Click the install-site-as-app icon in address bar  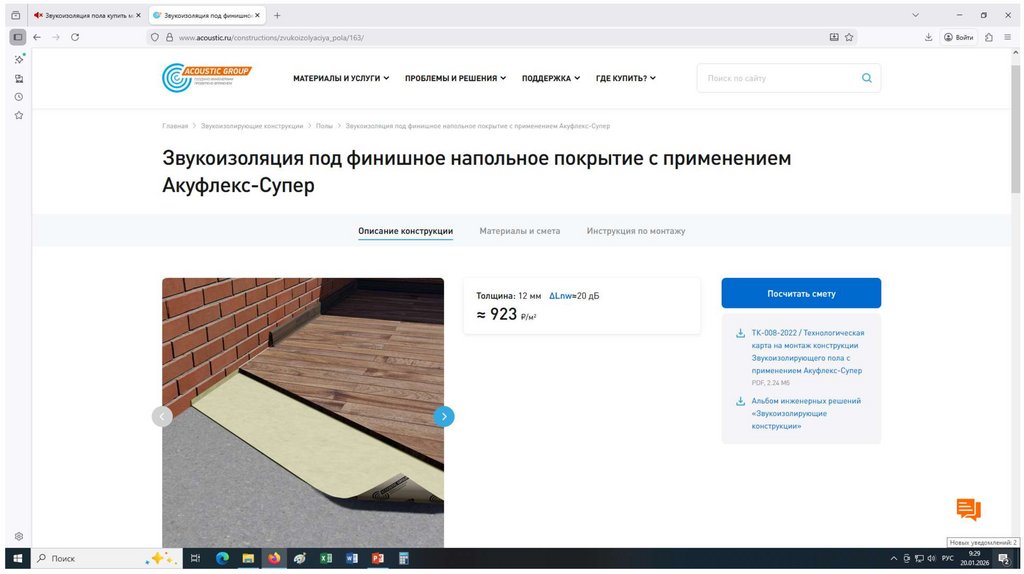(834, 37)
